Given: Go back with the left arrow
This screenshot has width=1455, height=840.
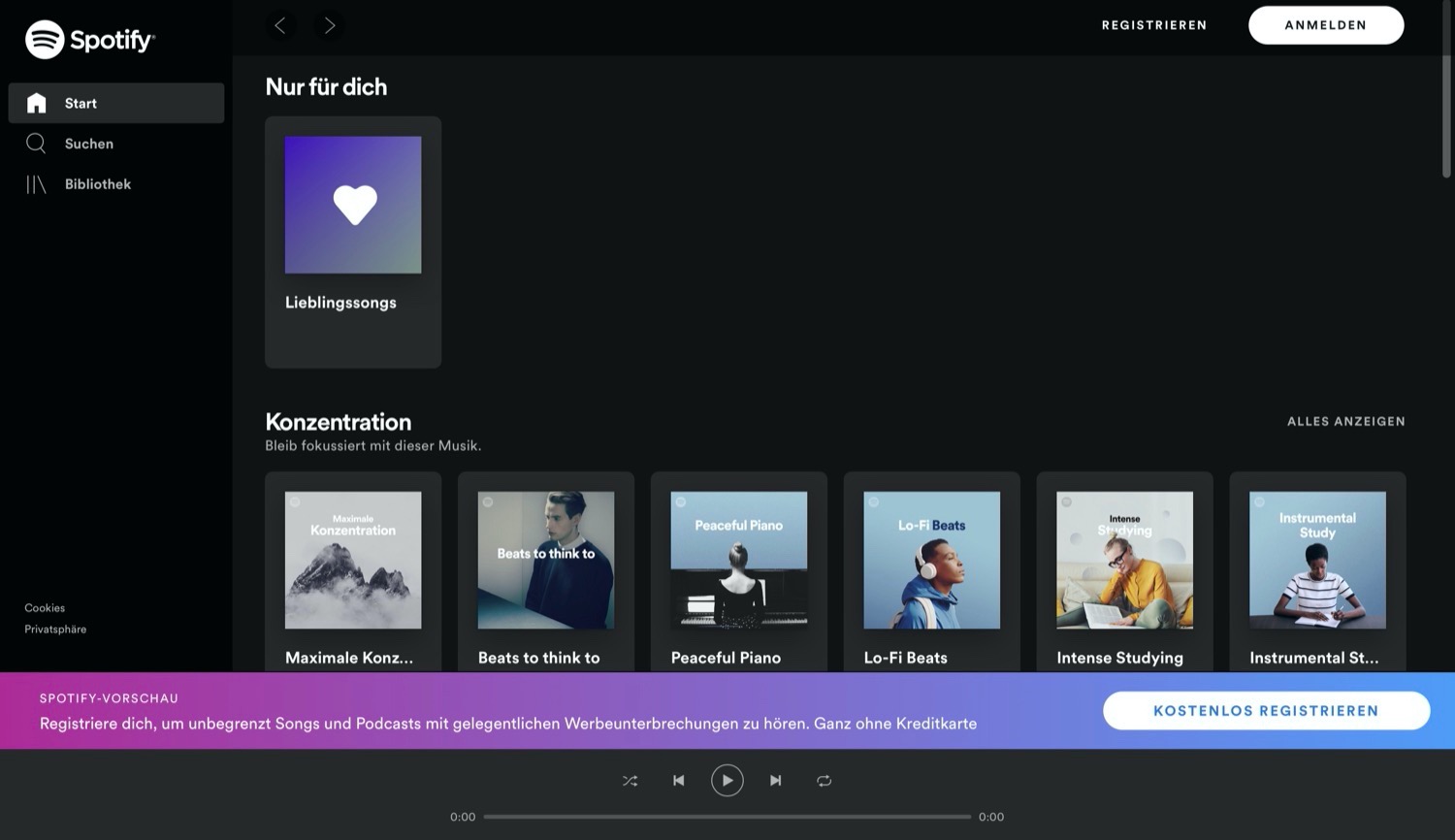Looking at the screenshot, I should (280, 25).
